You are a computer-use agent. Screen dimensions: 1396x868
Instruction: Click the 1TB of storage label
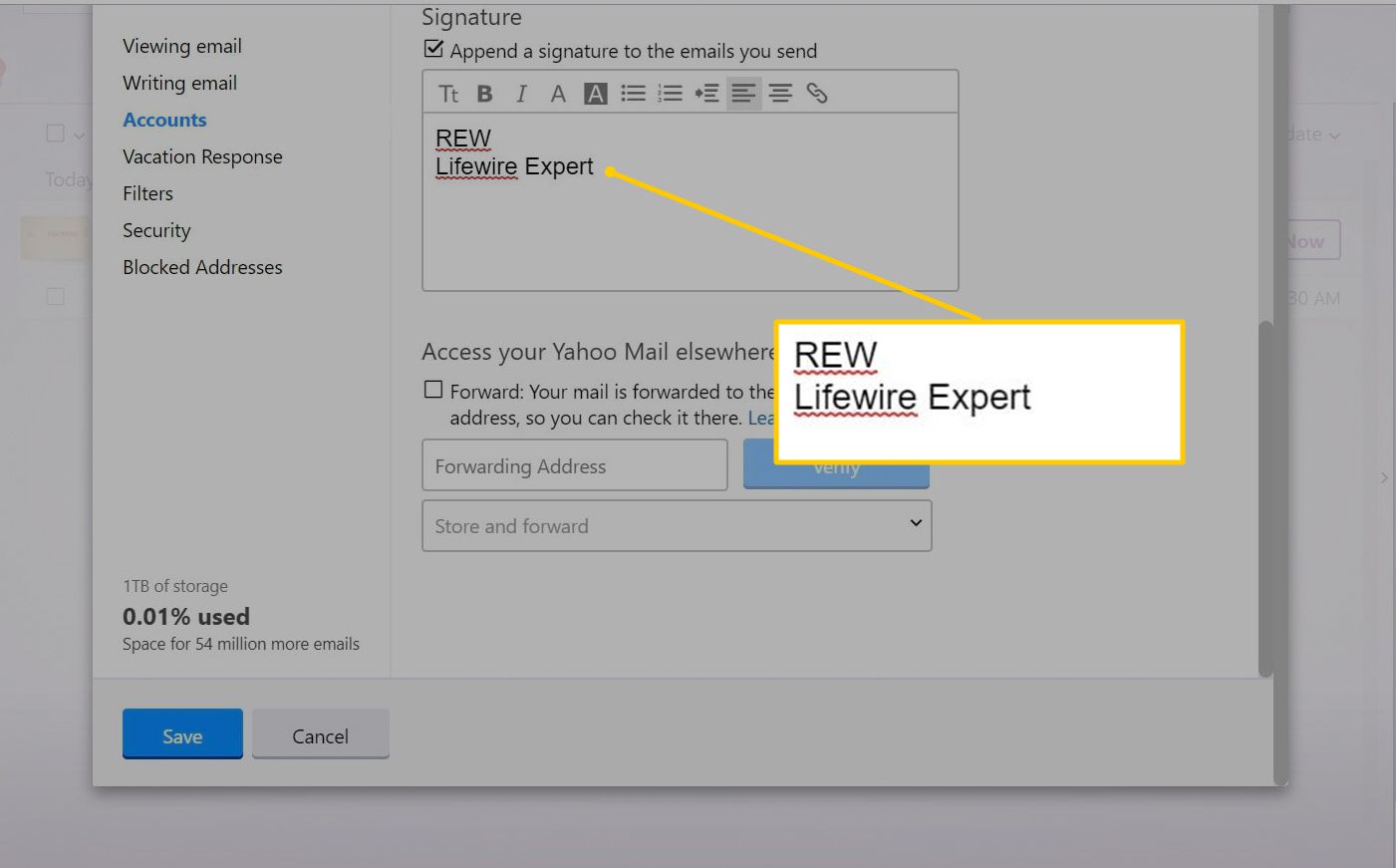click(x=175, y=586)
